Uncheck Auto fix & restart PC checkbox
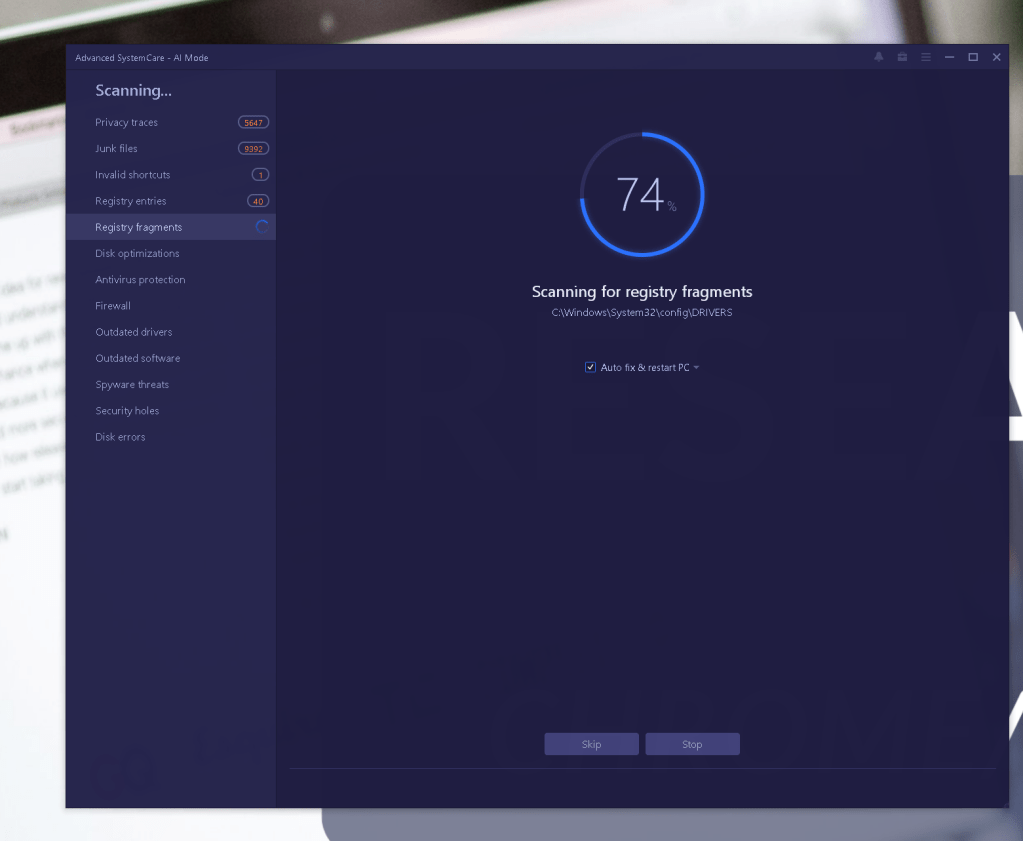Image resolution: width=1023 pixels, height=841 pixels. (590, 367)
